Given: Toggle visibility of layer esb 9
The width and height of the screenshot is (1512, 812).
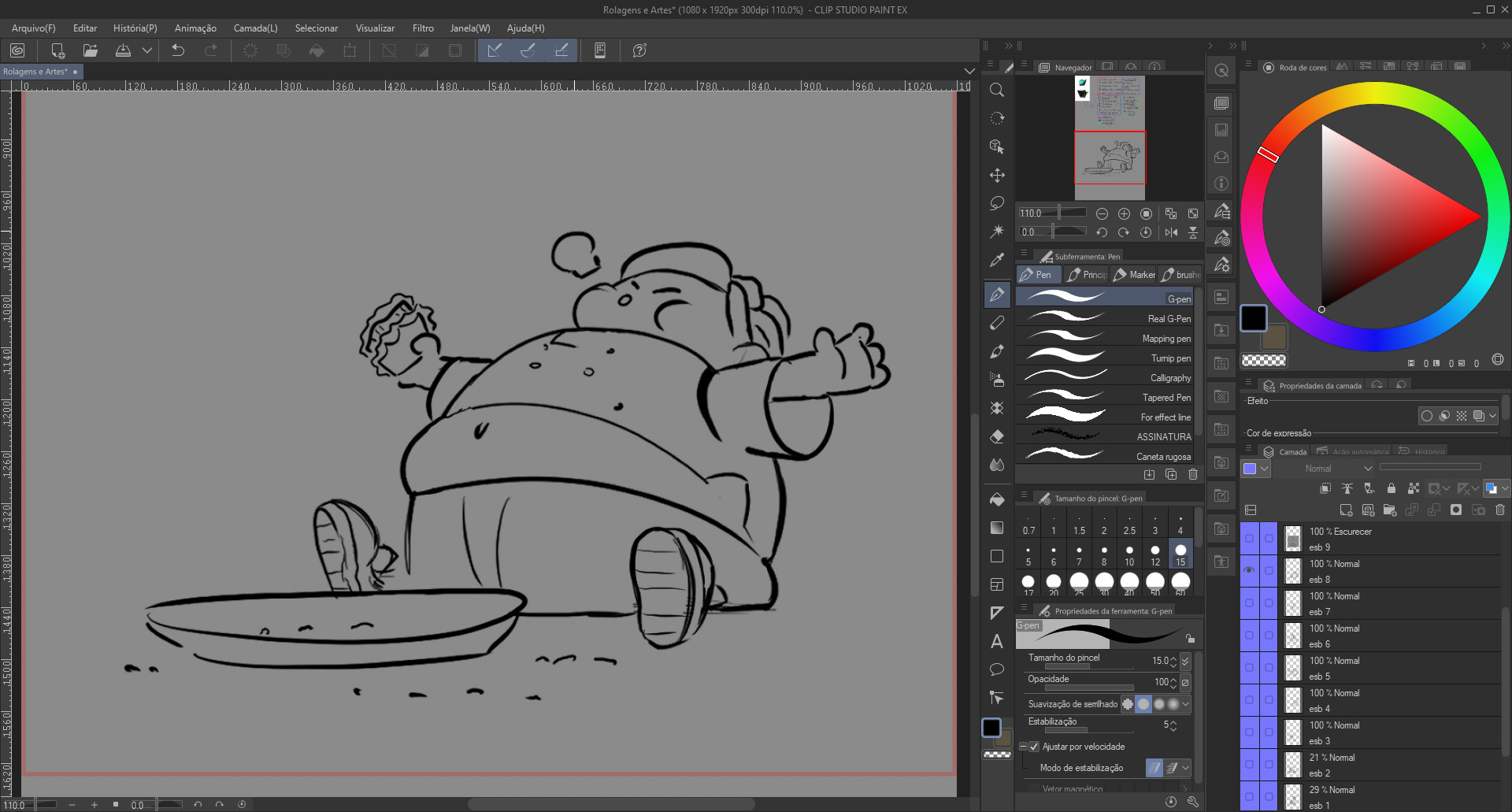Looking at the screenshot, I should [1249, 538].
